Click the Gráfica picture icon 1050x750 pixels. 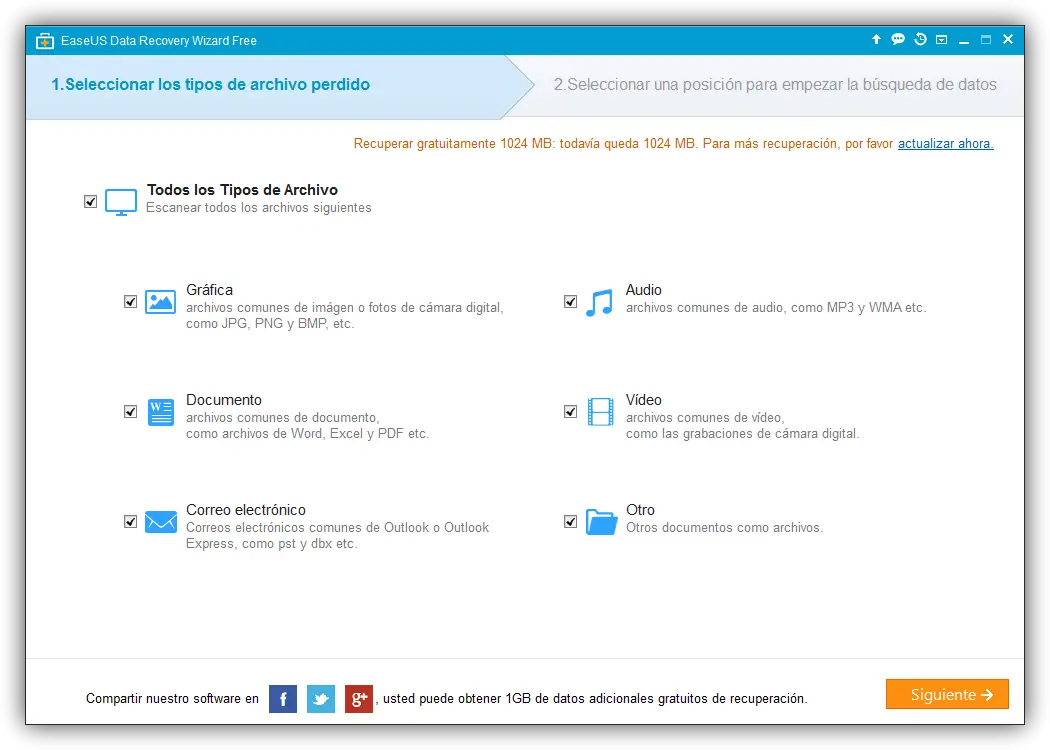point(161,302)
